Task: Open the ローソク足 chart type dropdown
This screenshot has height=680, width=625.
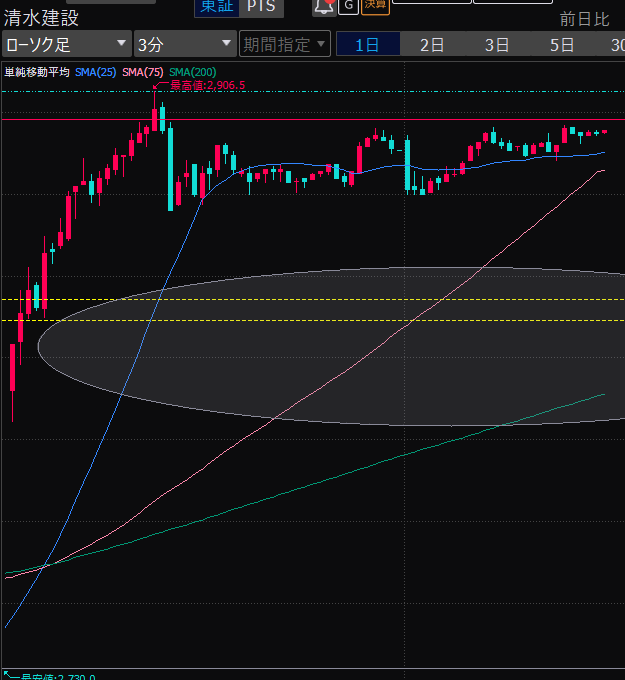Action: 66,44
